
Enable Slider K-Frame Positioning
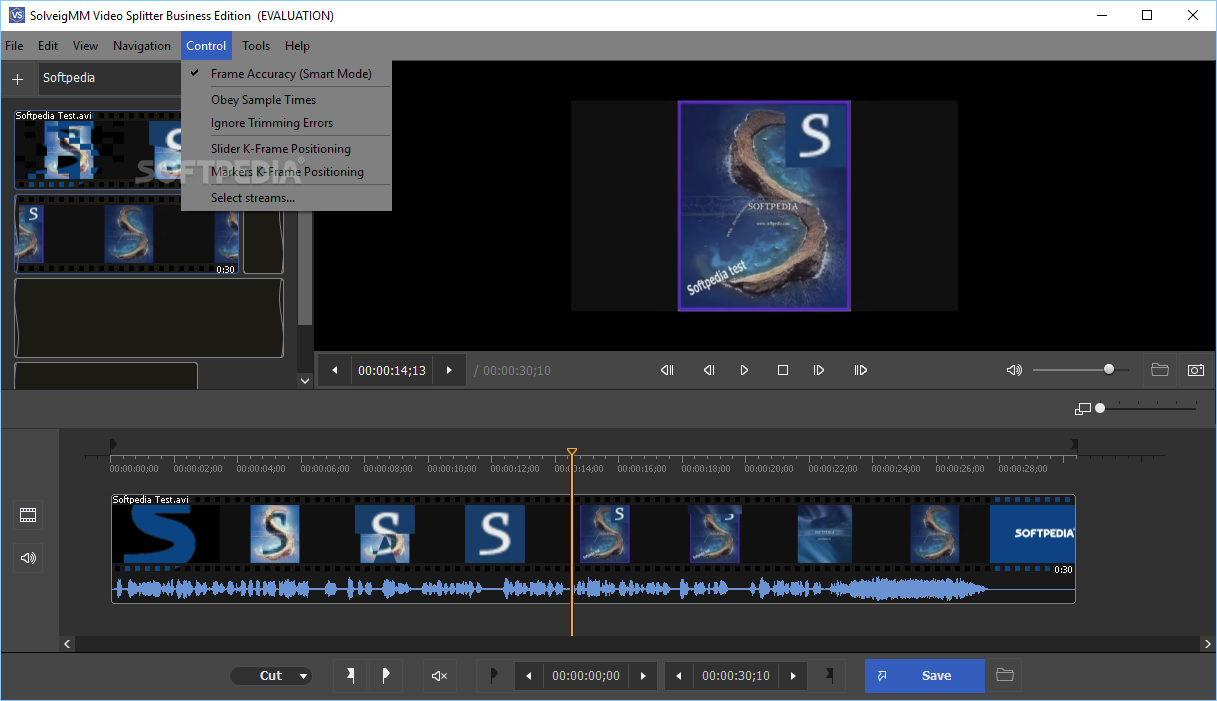tap(286, 149)
